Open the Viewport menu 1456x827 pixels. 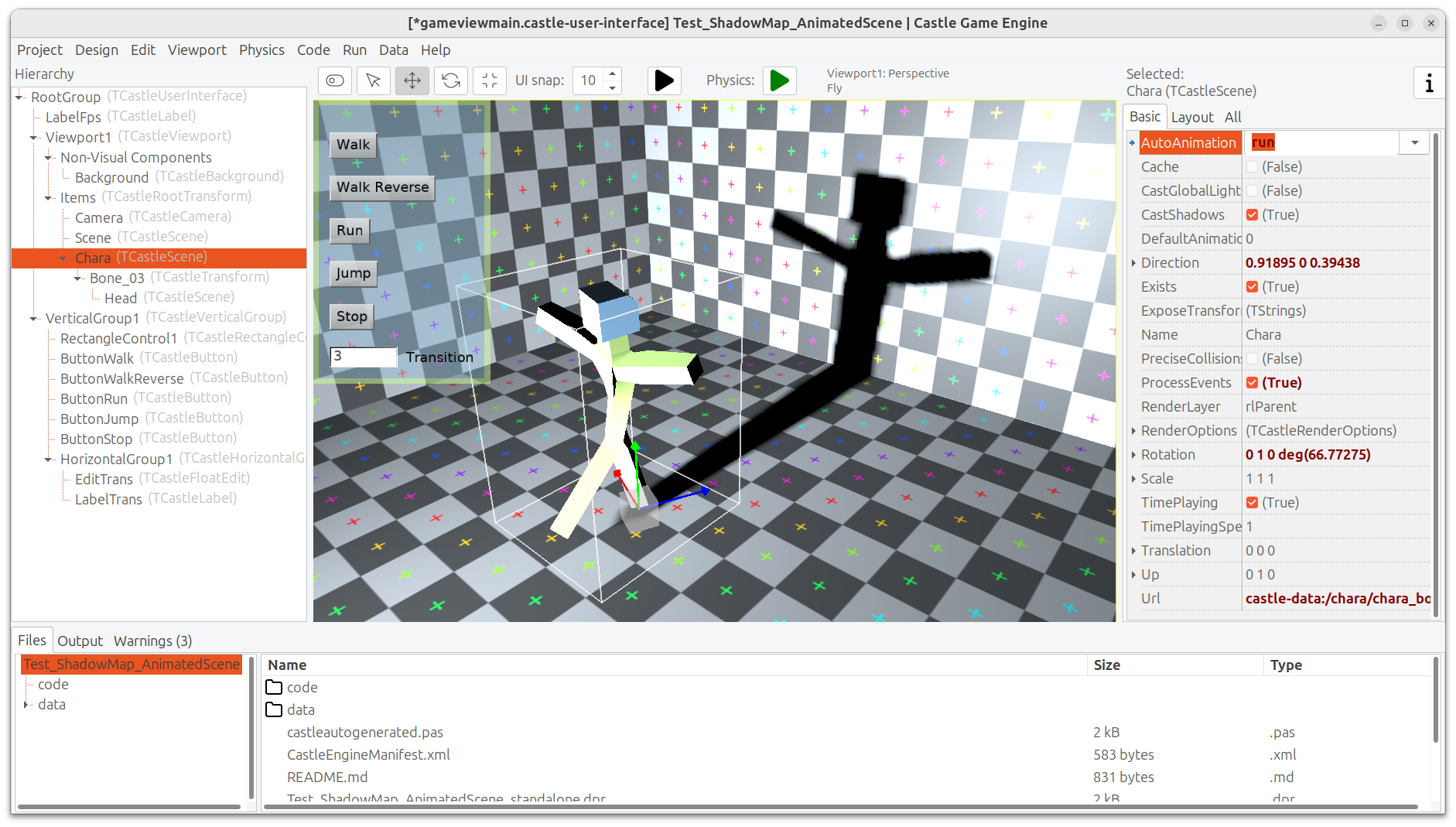coord(197,50)
